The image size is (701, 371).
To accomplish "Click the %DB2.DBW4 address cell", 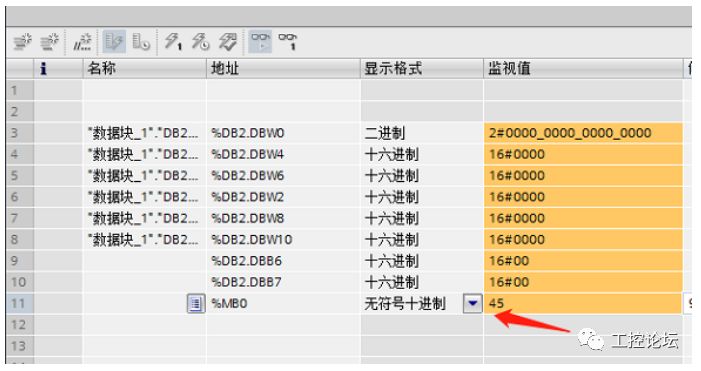I will (x=283, y=154).
